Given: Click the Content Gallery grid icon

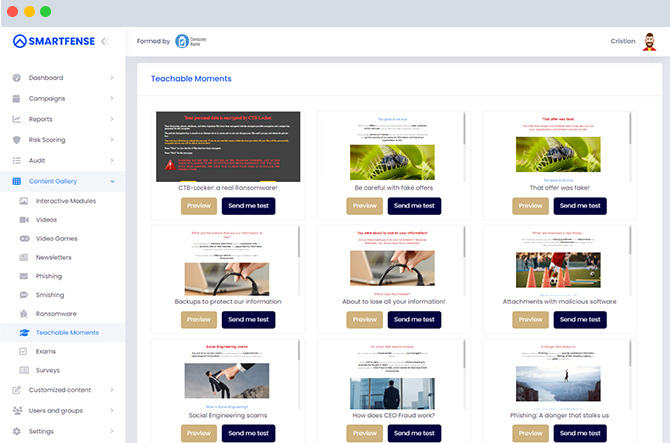Looking at the screenshot, I should tap(17, 181).
